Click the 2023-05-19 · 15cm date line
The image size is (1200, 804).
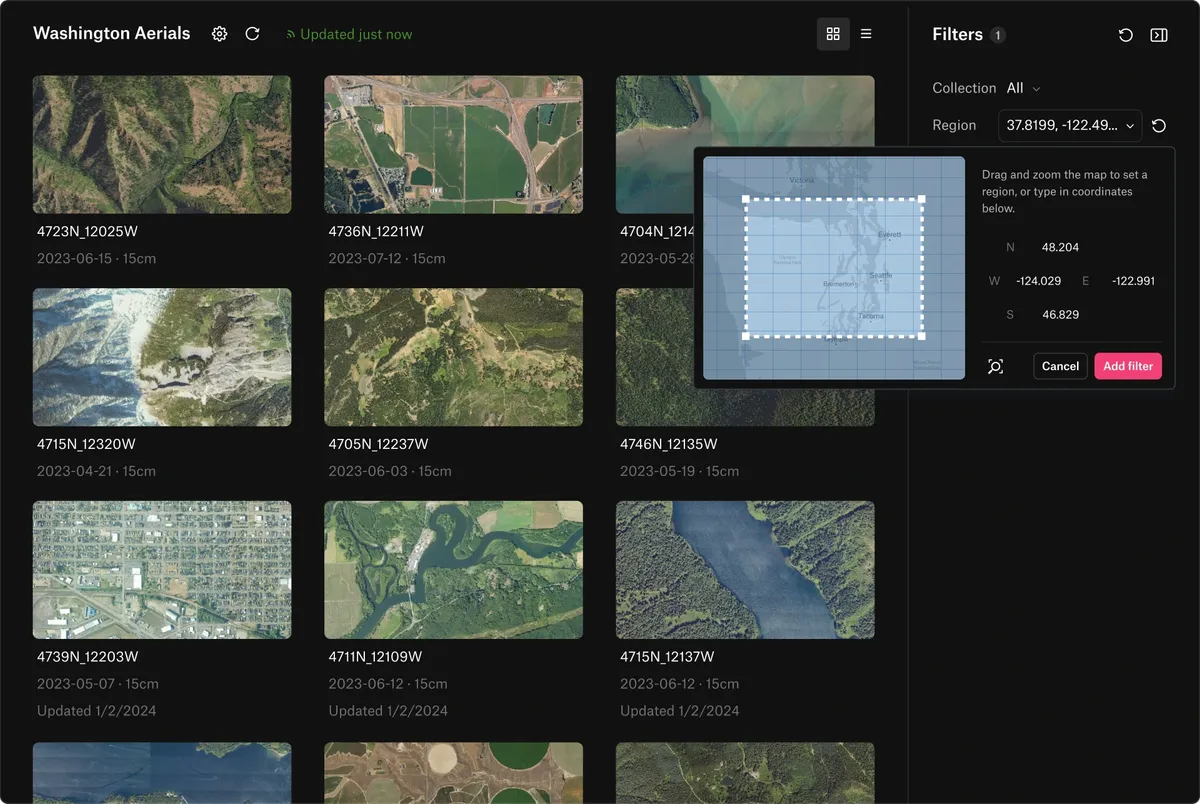[679, 471]
